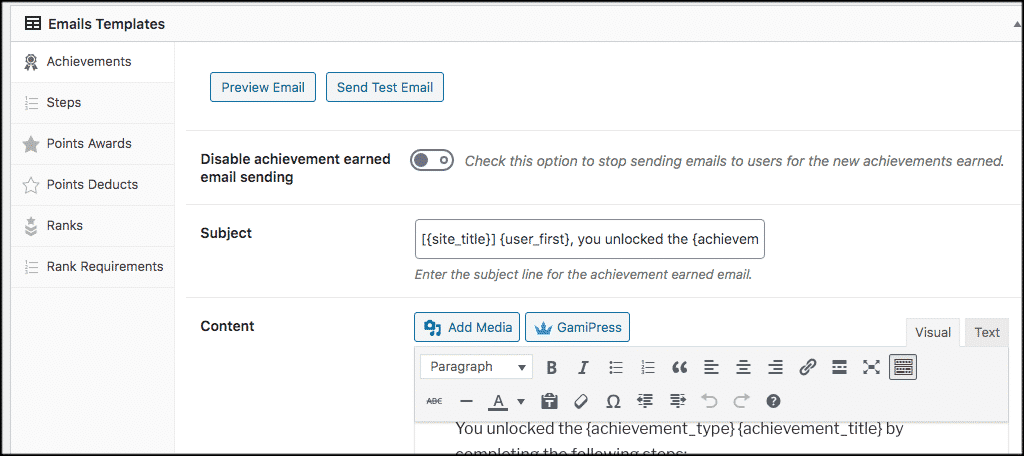Open the editor help question mark icon
Viewport: 1024px width, 456px height.
(773, 401)
